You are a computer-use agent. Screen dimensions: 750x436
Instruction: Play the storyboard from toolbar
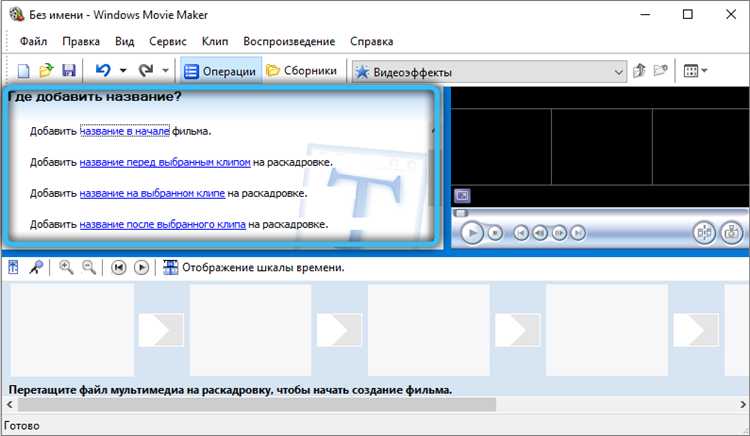coord(142,267)
